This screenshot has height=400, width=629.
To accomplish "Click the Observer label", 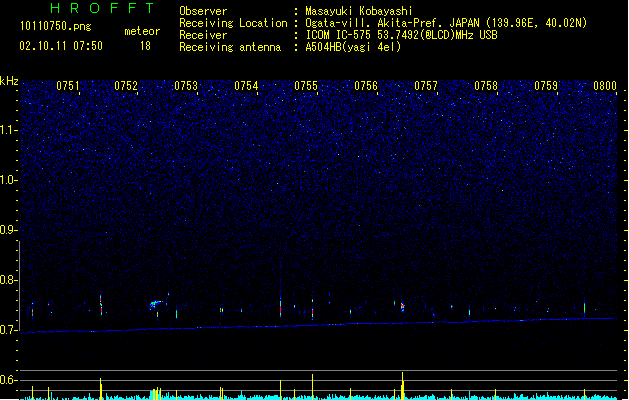I will click(203, 11).
